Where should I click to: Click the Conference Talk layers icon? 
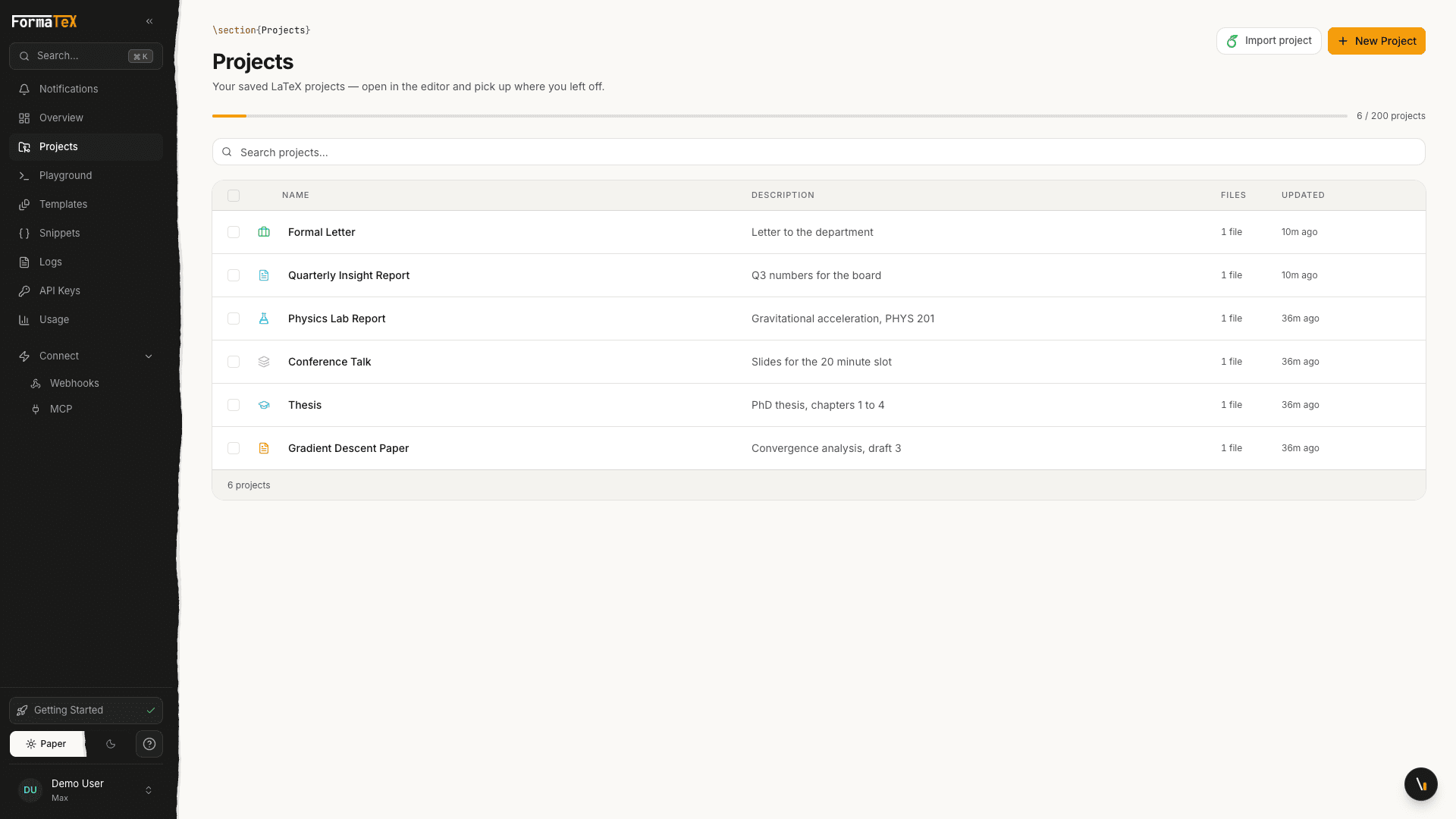[x=264, y=362]
